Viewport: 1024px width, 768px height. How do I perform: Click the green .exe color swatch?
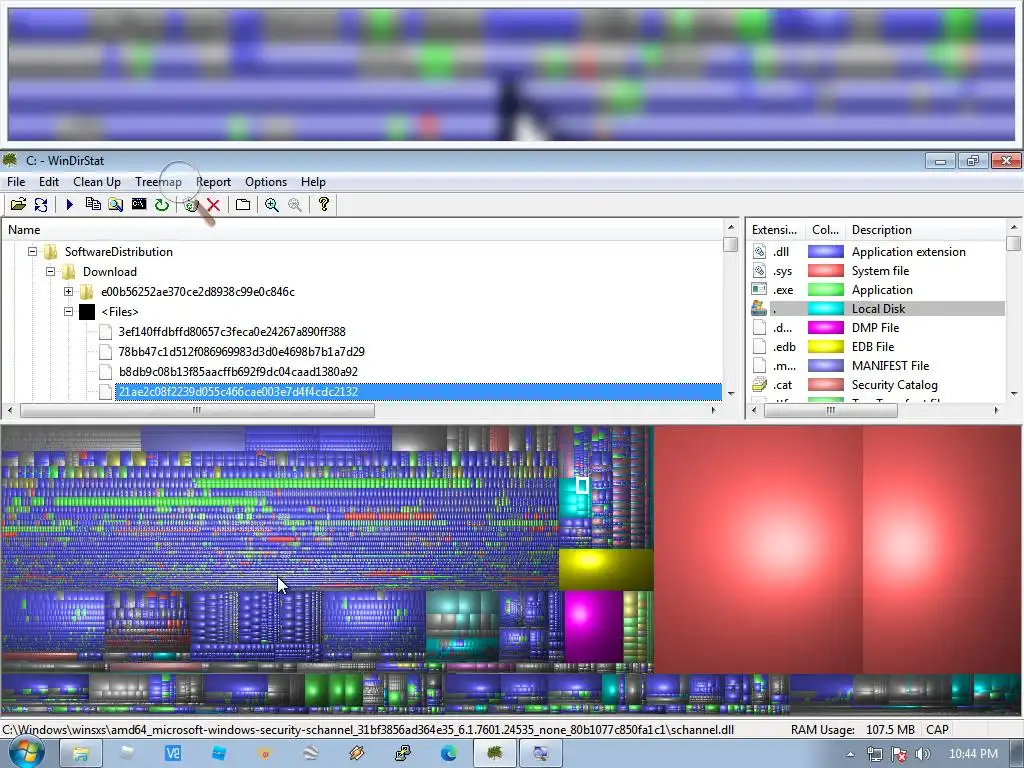825,289
